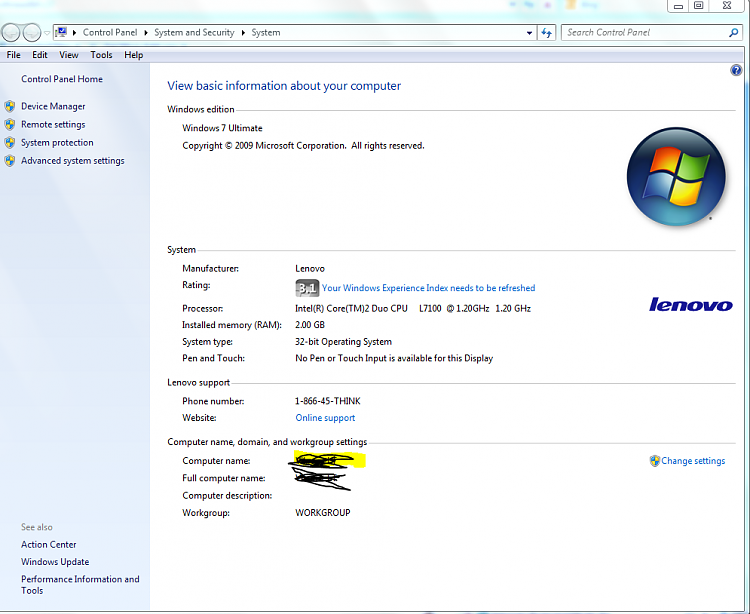Expand the arrow after Control Panel breadcrumb
Image resolution: width=750 pixels, height=614 pixels.
146,33
